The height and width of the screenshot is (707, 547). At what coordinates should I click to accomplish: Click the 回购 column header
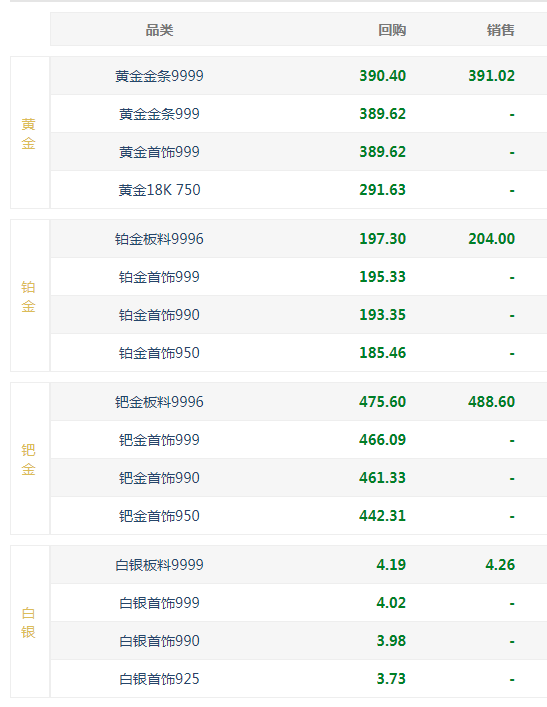point(392,30)
